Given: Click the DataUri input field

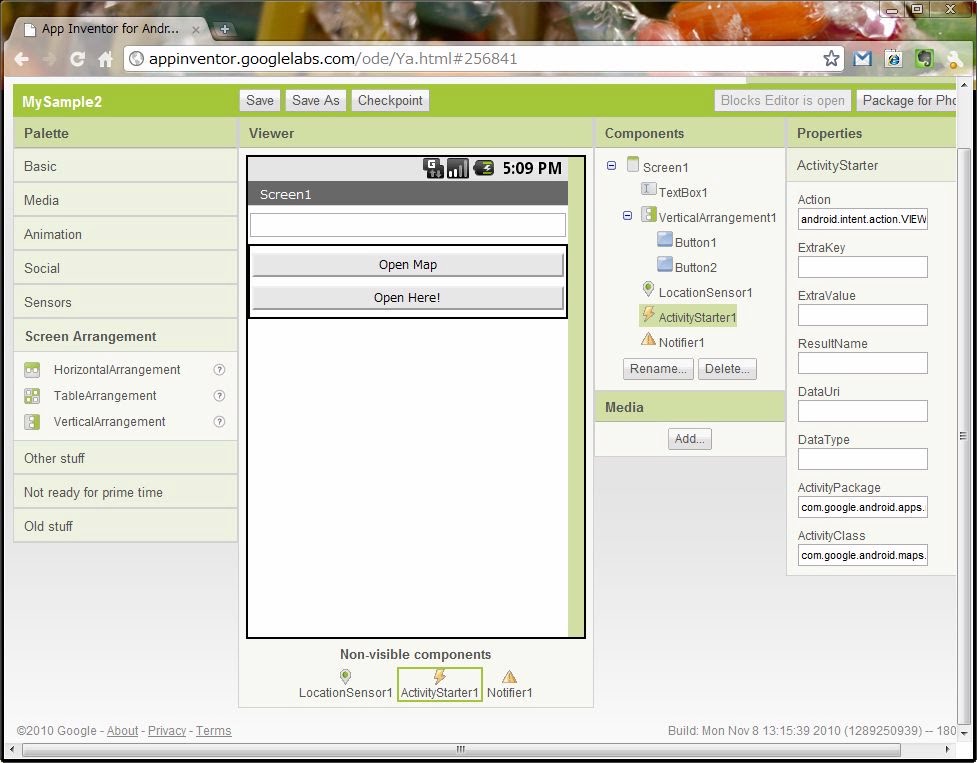Looking at the screenshot, I should click(x=862, y=411).
